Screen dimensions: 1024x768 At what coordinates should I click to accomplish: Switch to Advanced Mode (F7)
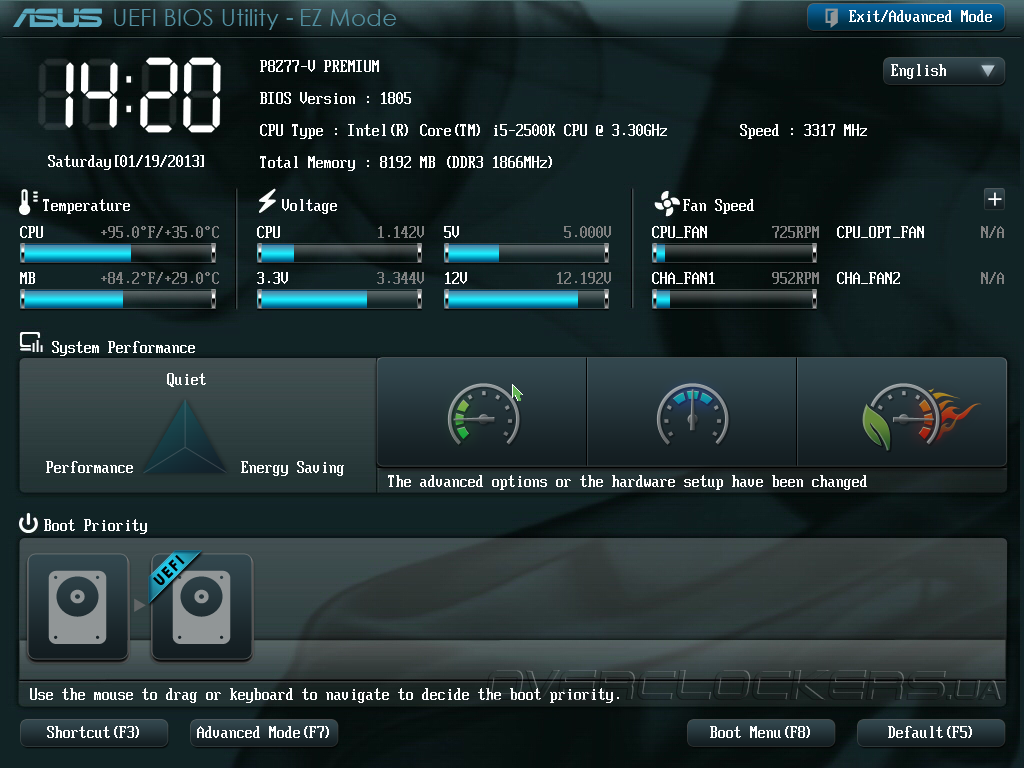(263, 733)
